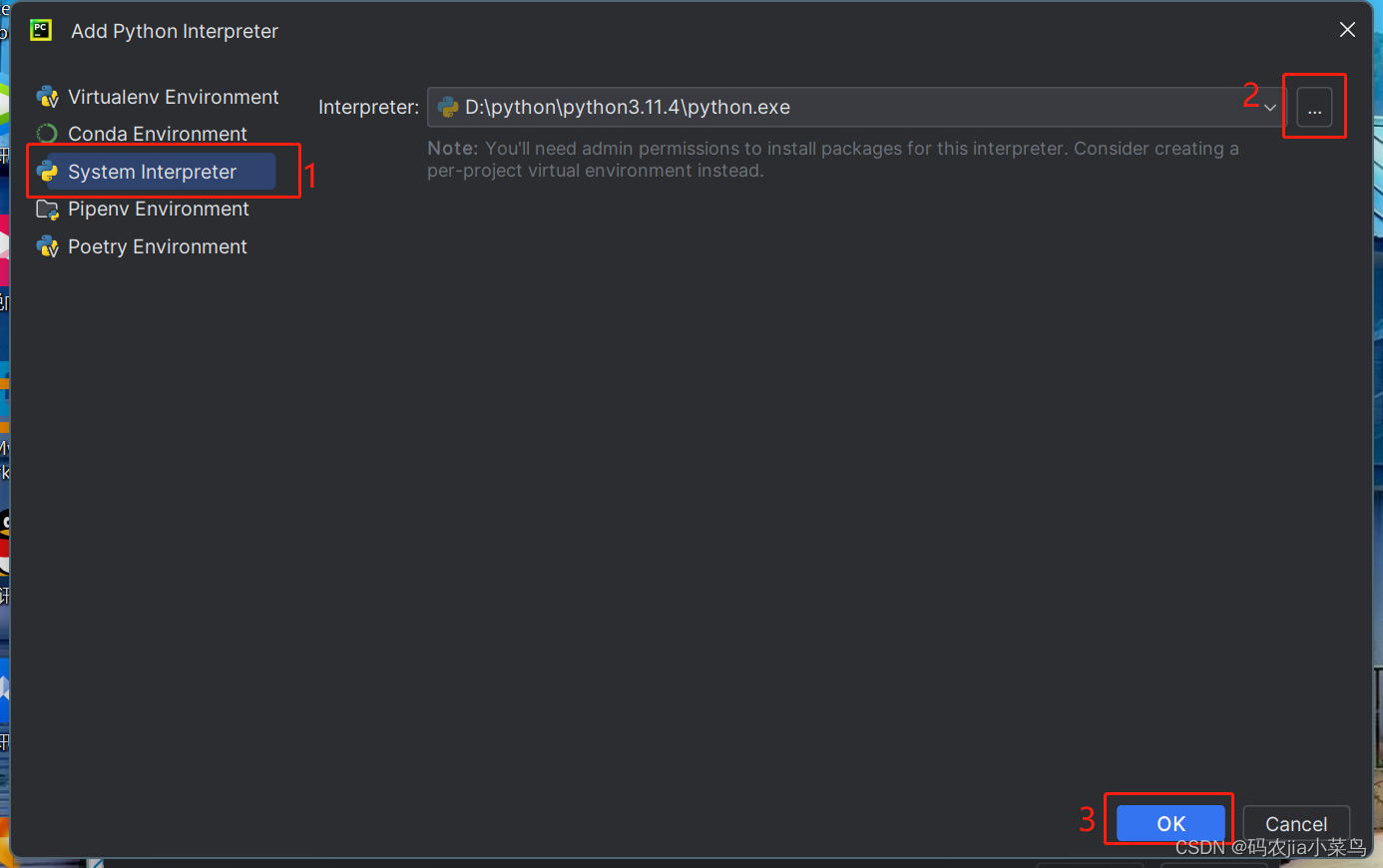
Task: Click the Interpreter: label
Action: tap(368, 107)
